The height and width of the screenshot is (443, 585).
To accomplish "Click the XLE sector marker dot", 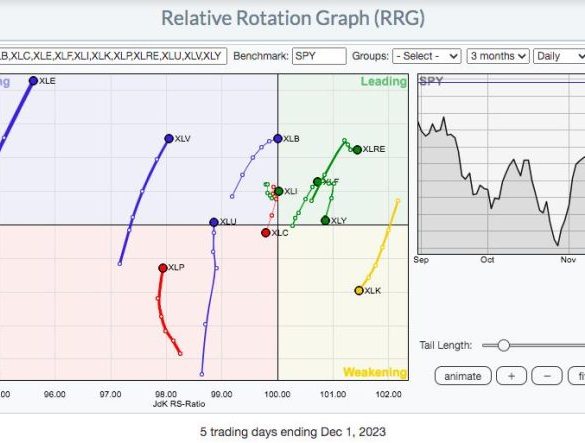I will click(x=33, y=81).
